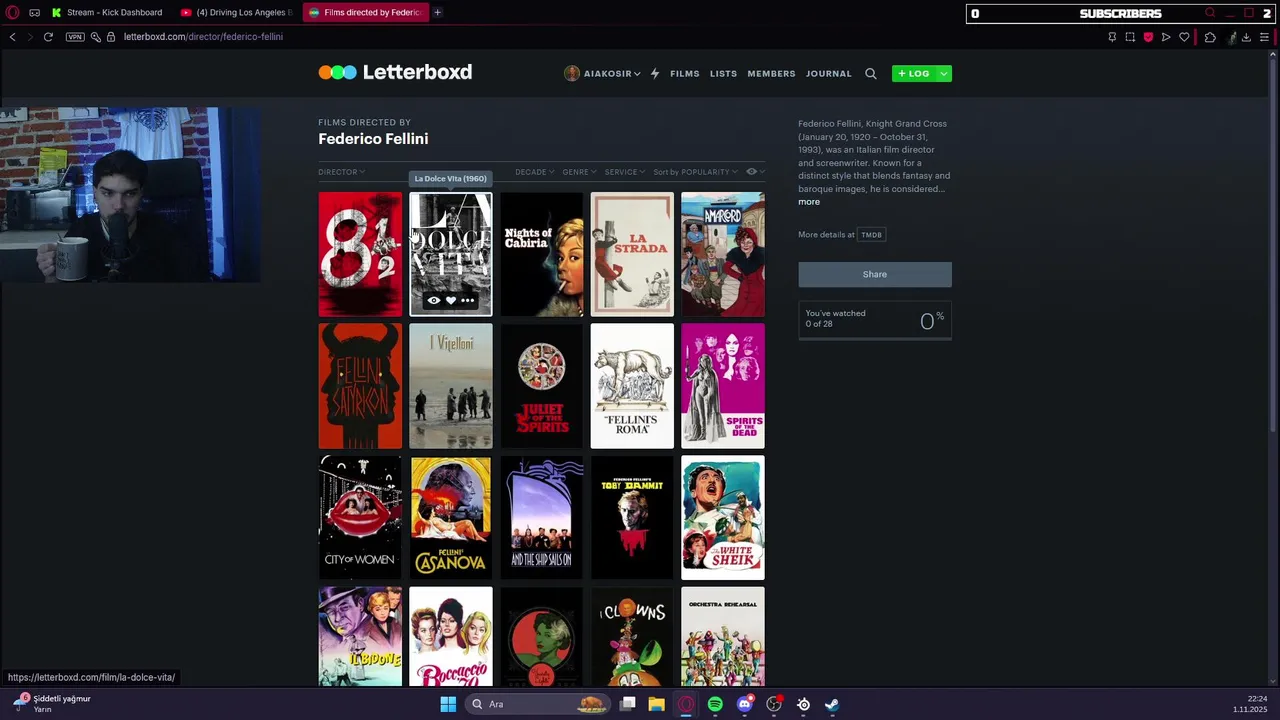This screenshot has width=1280, height=720.
Task: Expand the GENRE filter dropdown
Action: tap(579, 172)
